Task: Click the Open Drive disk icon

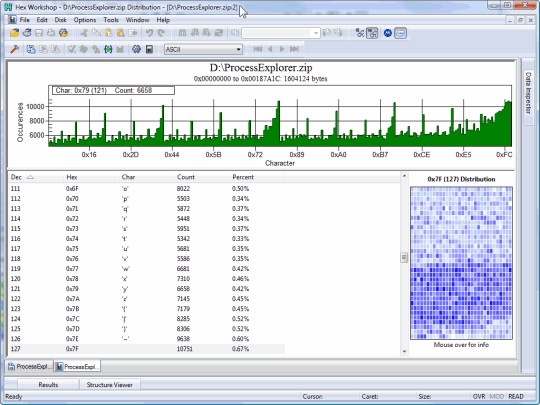Action: click(27, 33)
